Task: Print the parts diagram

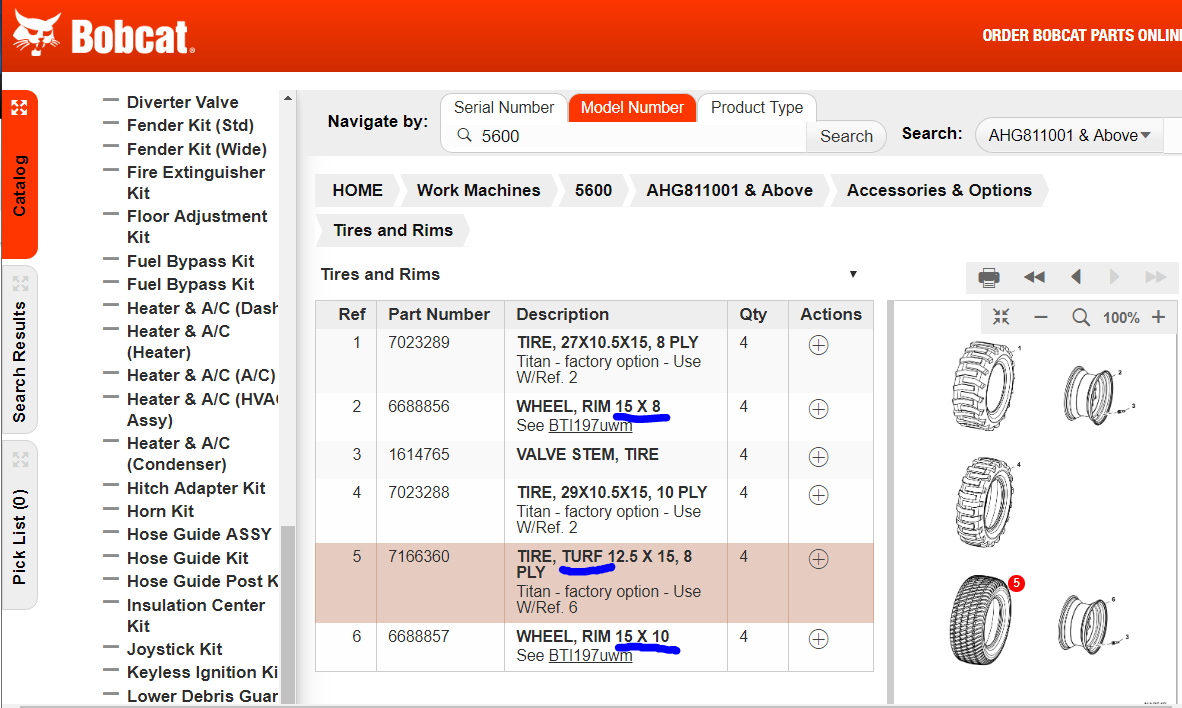Action: coord(989,277)
